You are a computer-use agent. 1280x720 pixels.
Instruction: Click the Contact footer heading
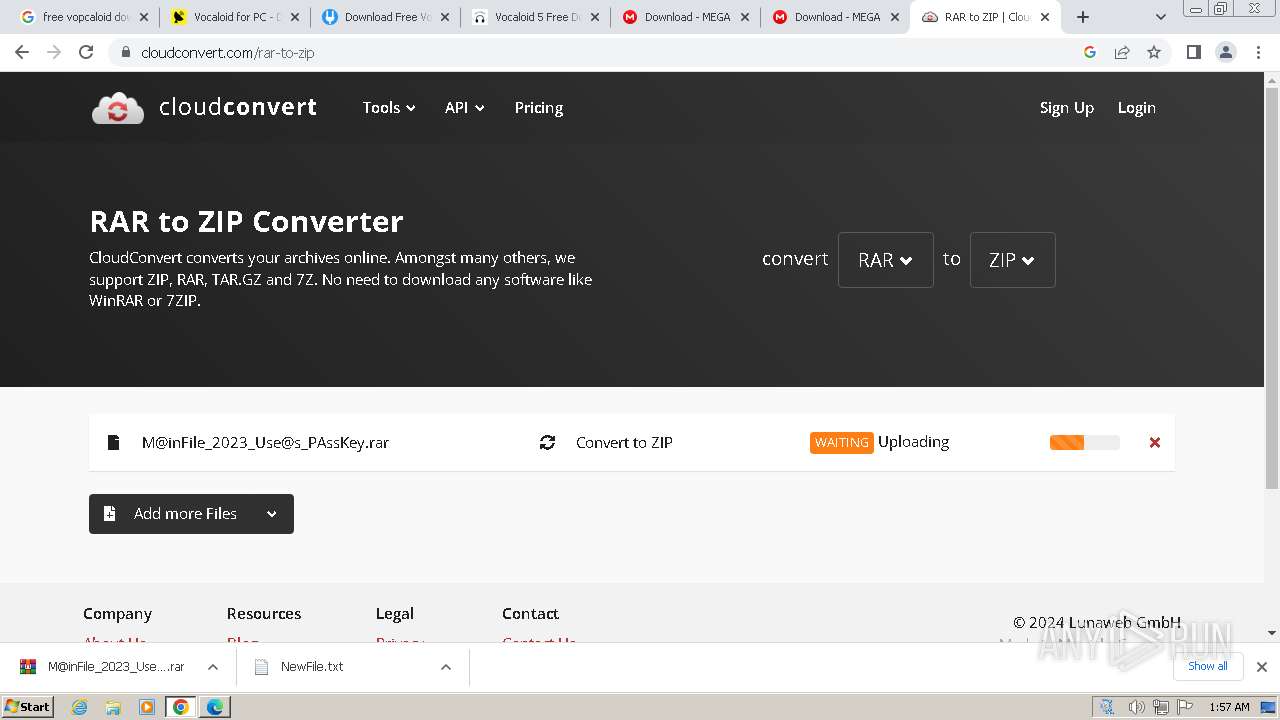tap(530, 614)
